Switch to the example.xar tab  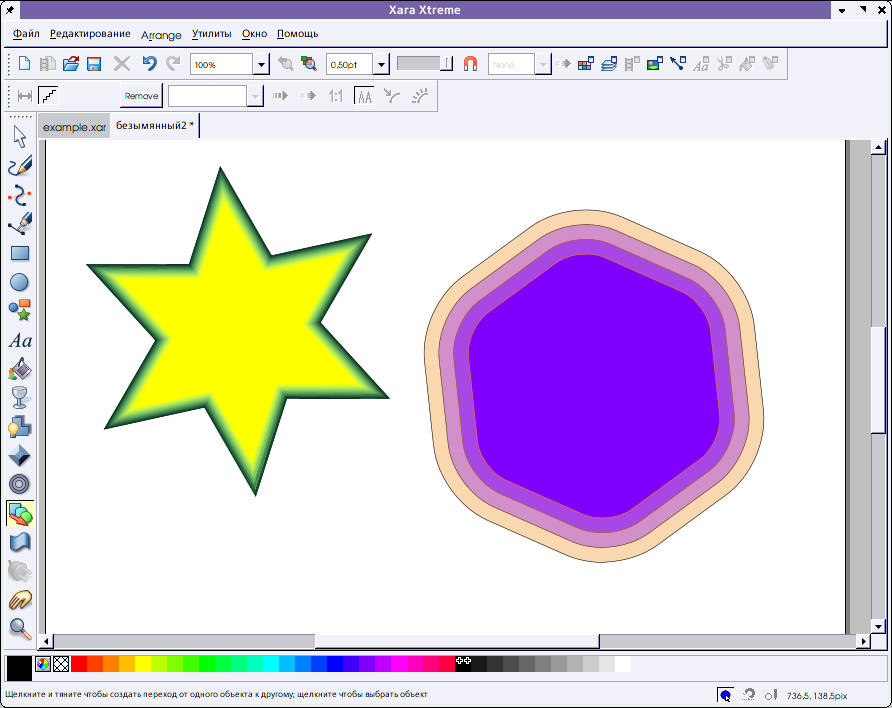[74, 127]
